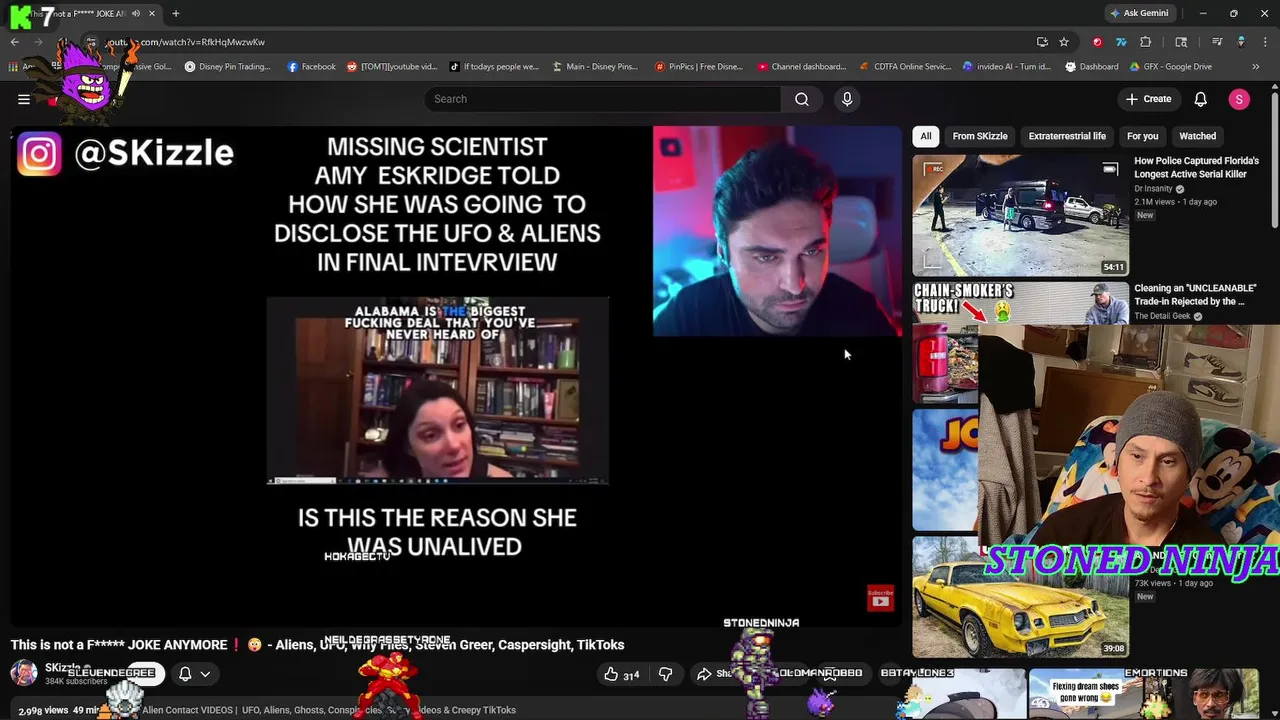Viewport: 1280px width, 720px height.
Task: Select the From SKizzle filter chip
Action: click(980, 136)
